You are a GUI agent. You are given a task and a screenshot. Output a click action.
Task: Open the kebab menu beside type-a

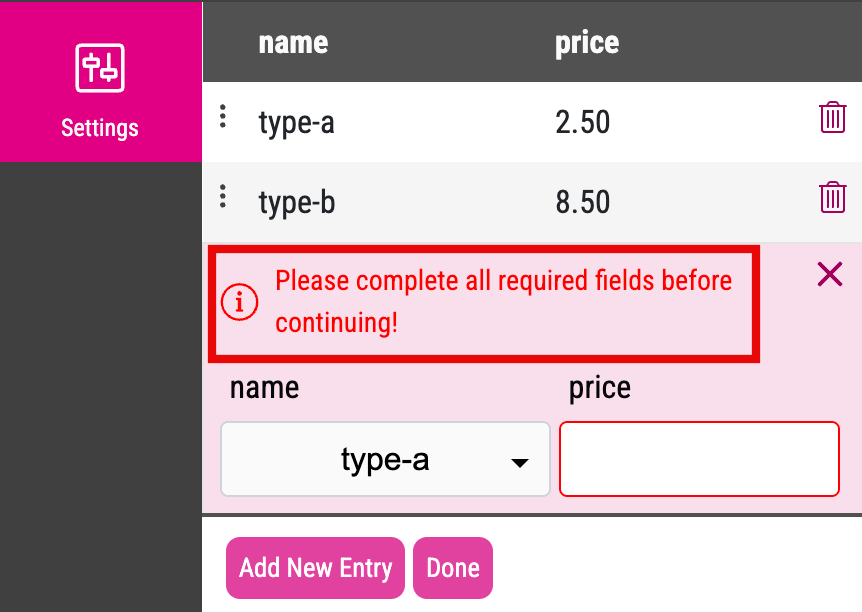(222, 115)
